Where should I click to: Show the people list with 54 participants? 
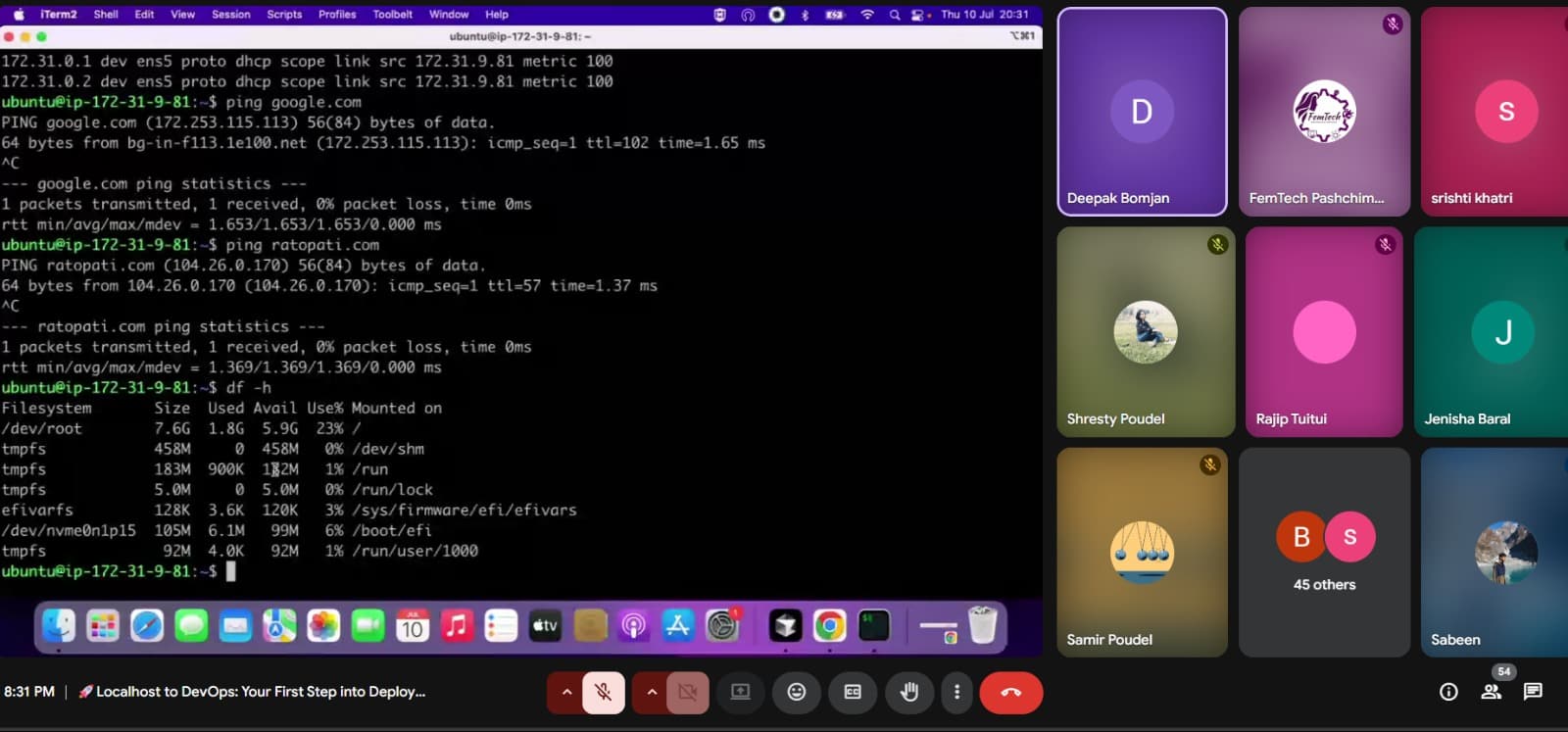pyautogui.click(x=1492, y=692)
